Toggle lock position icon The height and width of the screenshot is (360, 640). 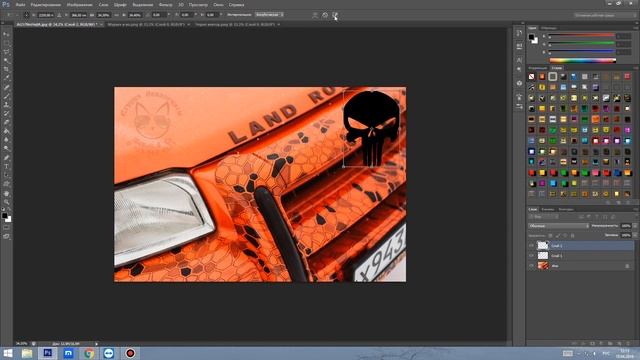[x=565, y=236]
